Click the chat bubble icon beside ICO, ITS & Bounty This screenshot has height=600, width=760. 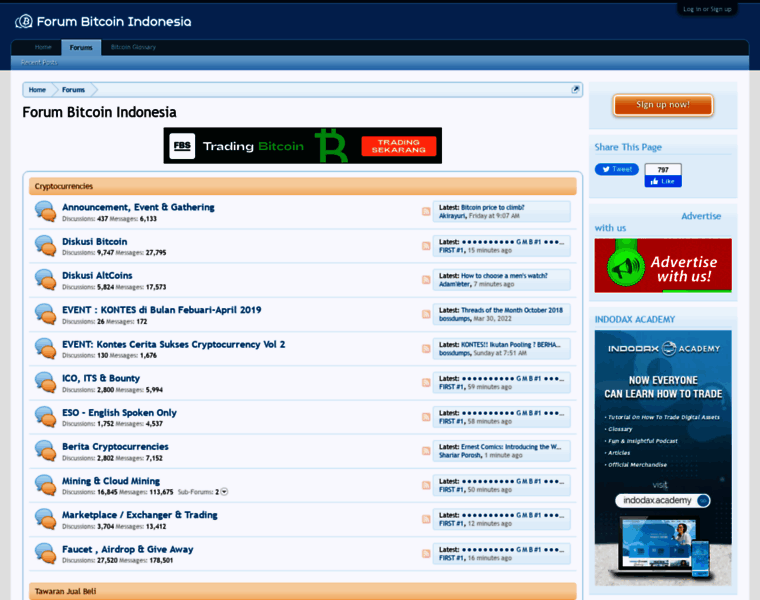pos(46,382)
